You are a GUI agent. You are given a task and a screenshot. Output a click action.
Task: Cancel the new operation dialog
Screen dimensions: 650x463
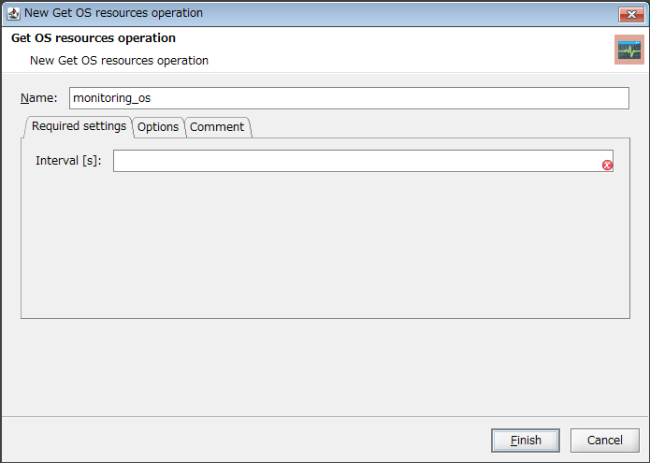pos(604,440)
